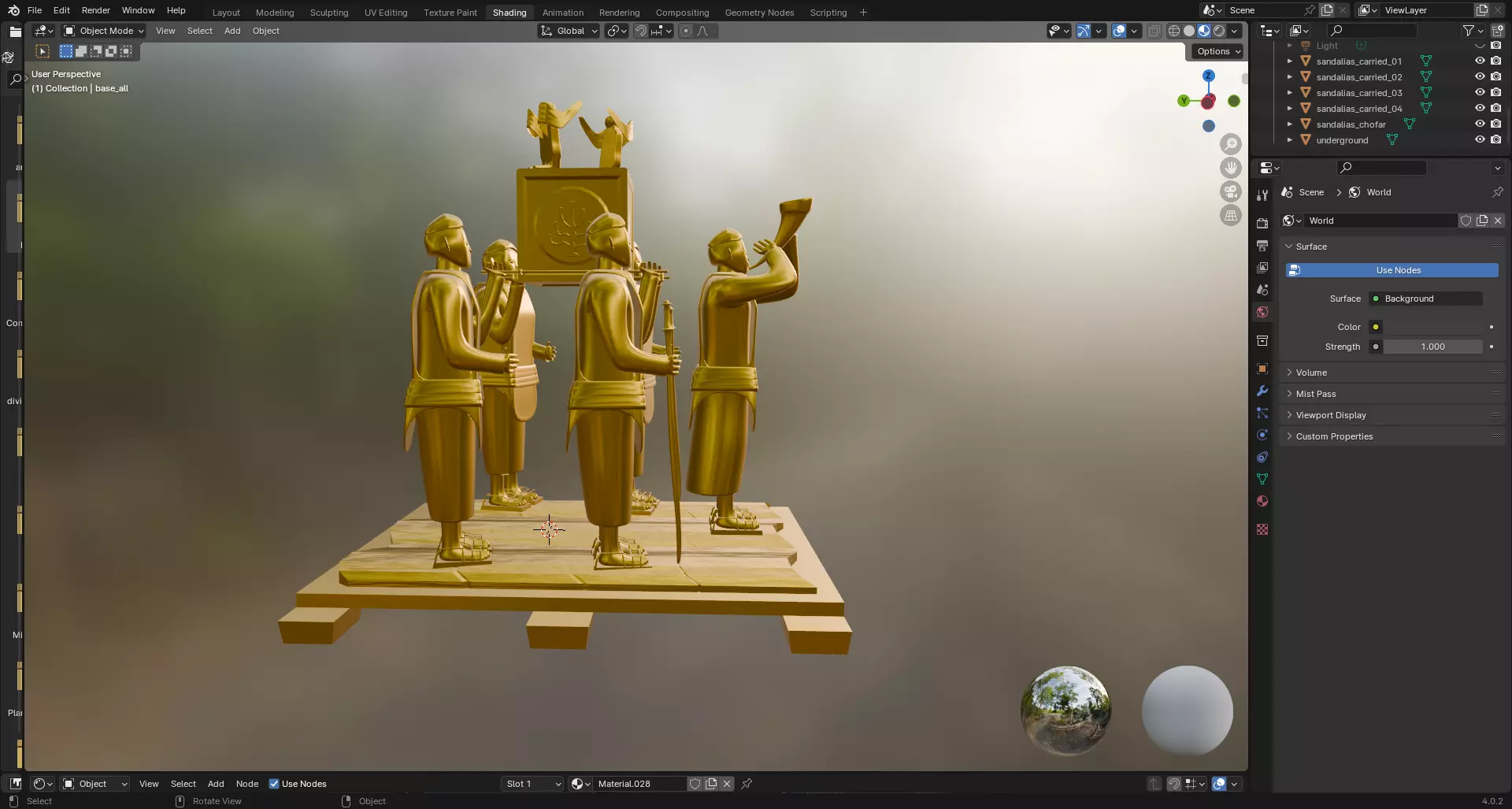1512x809 pixels.
Task: Open the Particles properties tab
Action: click(1262, 413)
